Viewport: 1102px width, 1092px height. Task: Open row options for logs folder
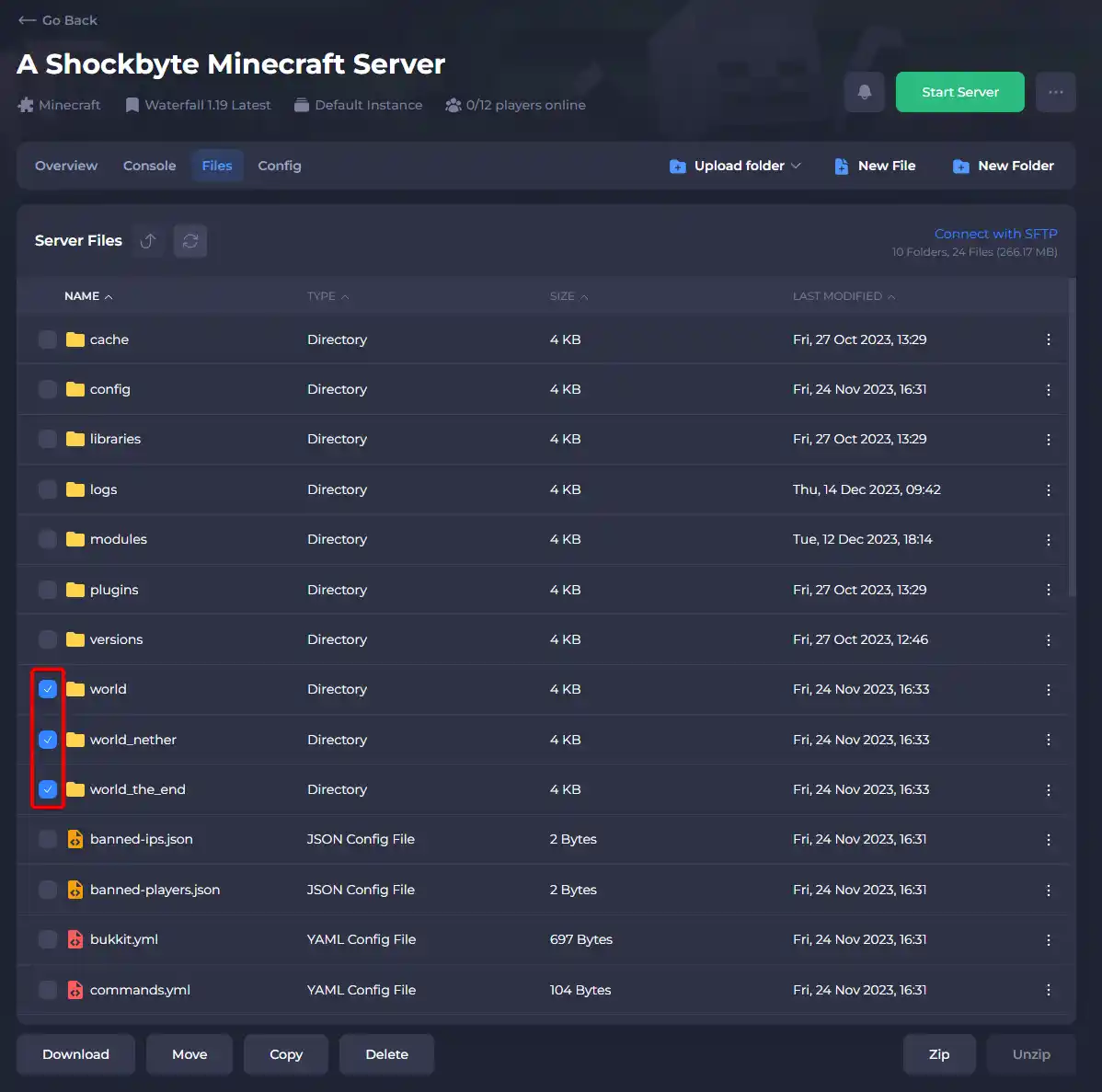[1049, 489]
